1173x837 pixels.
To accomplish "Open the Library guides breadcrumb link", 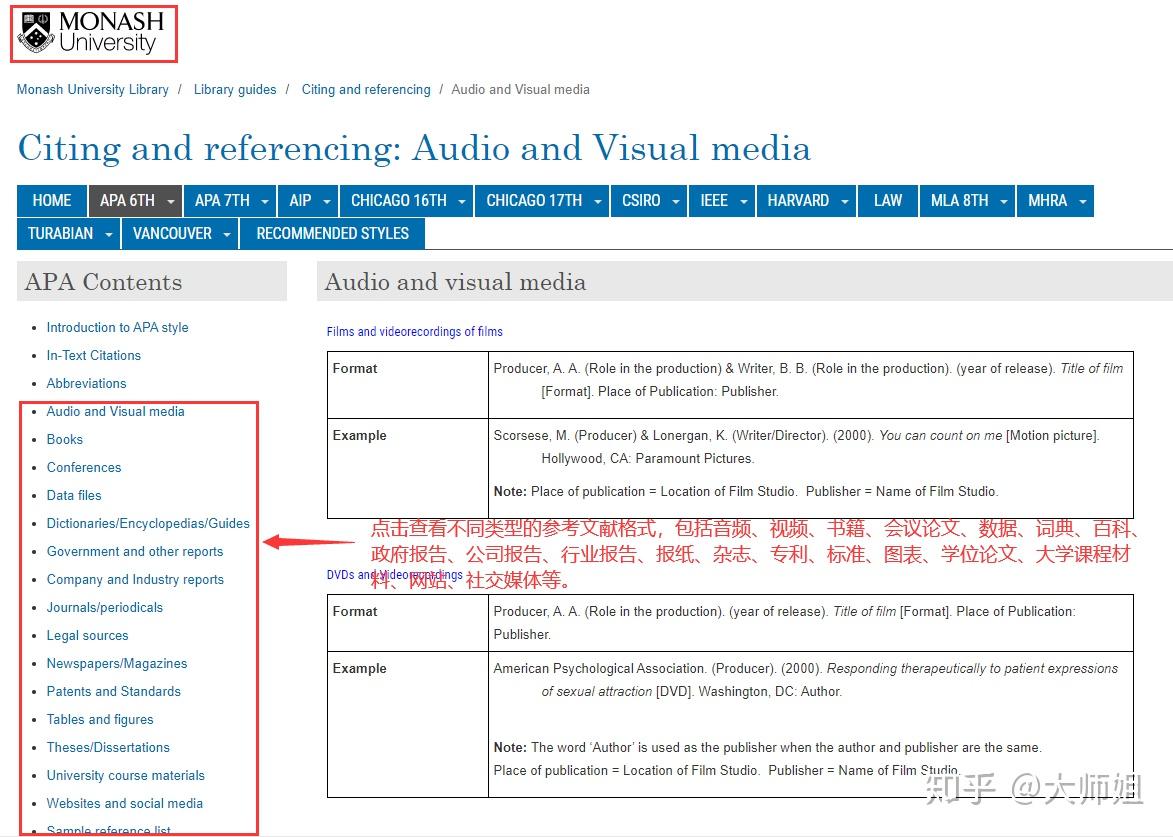I will (235, 90).
